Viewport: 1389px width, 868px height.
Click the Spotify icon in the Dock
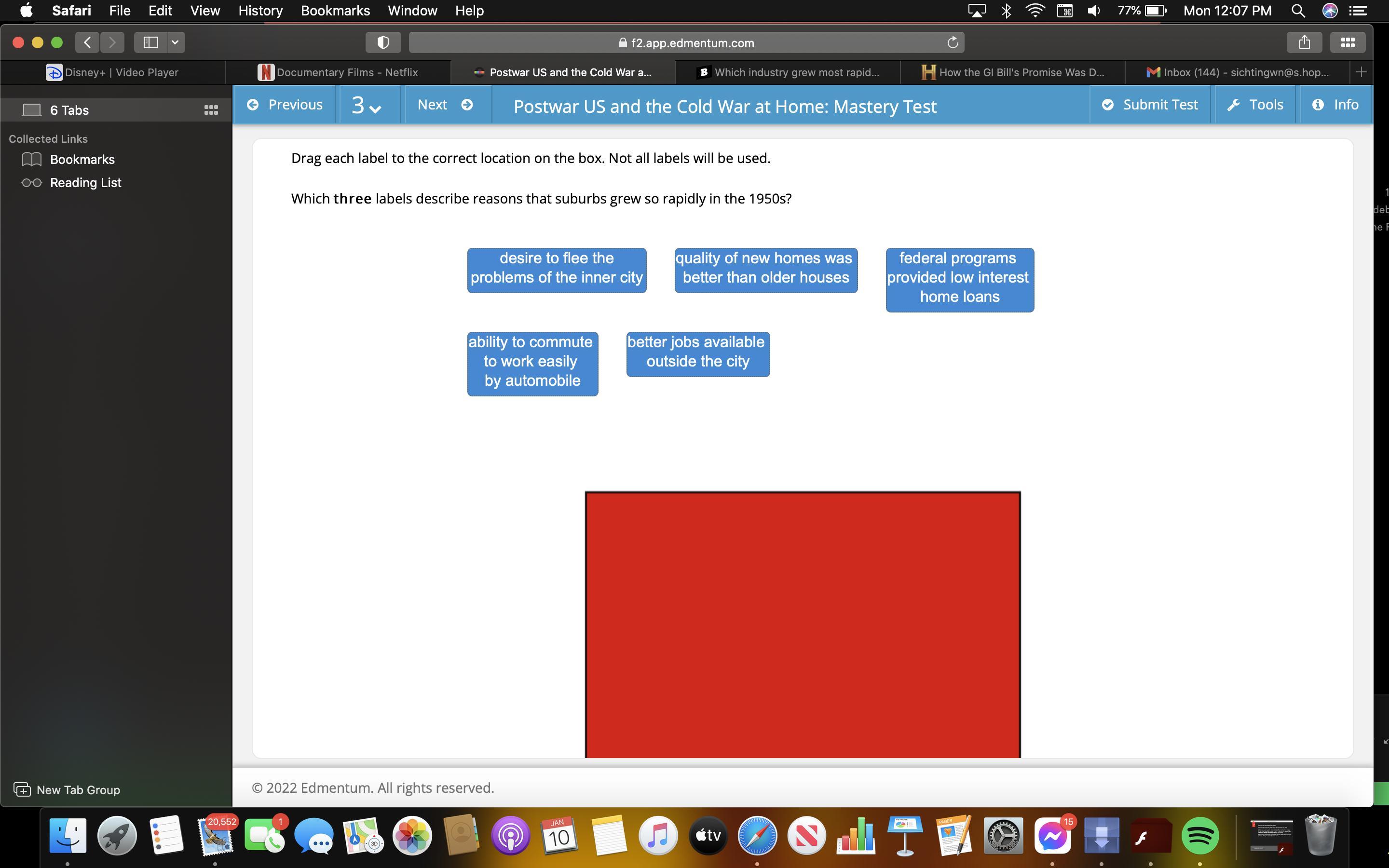tap(1199, 835)
